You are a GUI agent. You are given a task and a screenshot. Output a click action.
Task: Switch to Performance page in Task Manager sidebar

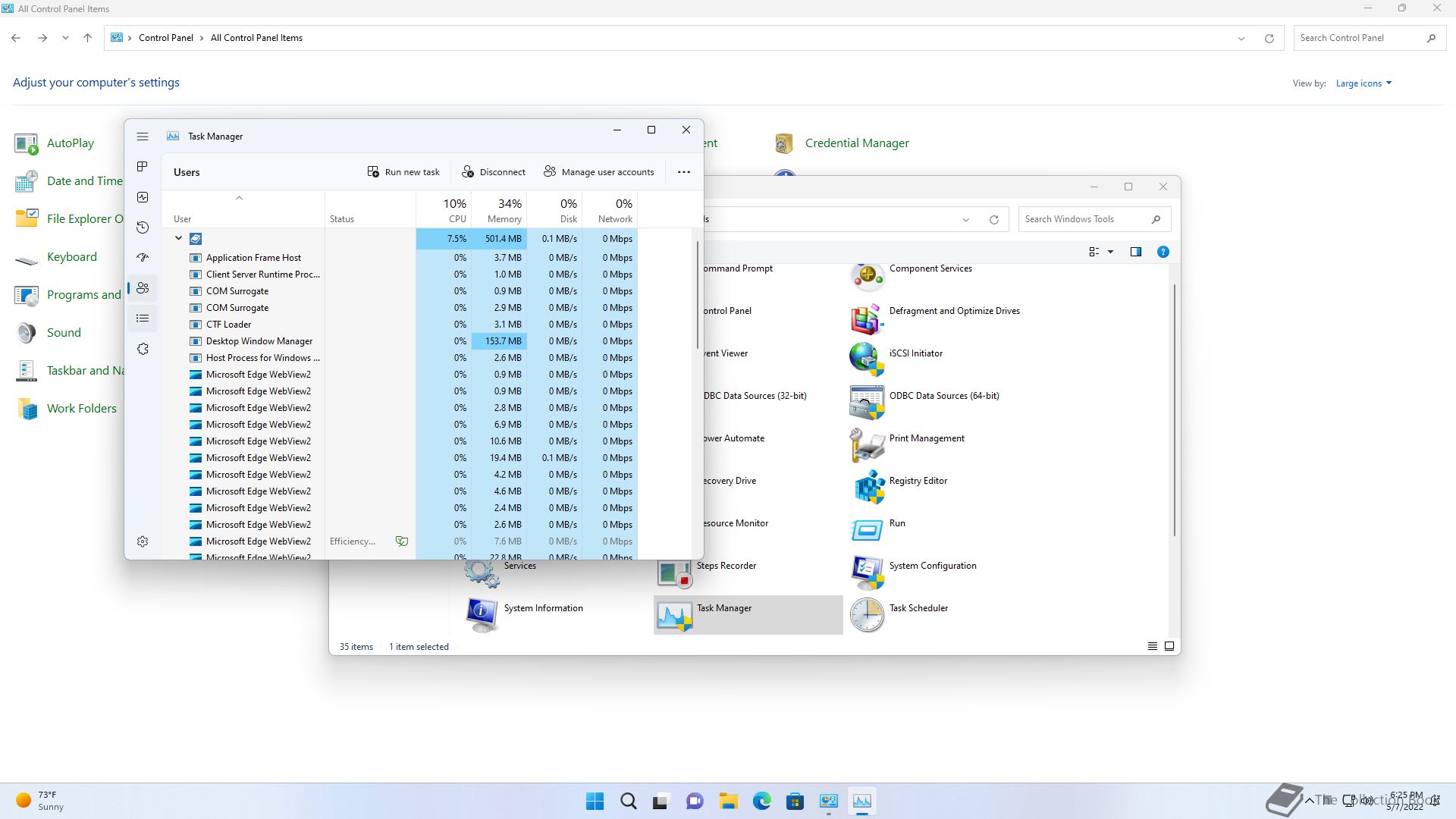(143, 197)
